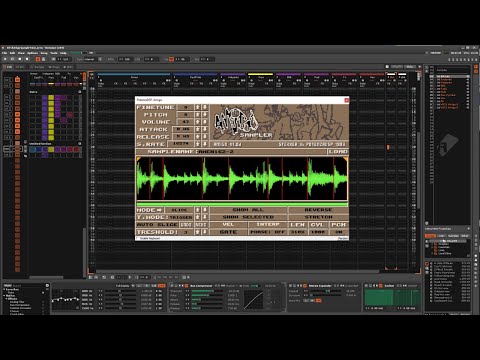Image resolution: width=480 pixels, height=360 pixels.
Task: Click the PCM column cell
Action: (x=339, y=224)
